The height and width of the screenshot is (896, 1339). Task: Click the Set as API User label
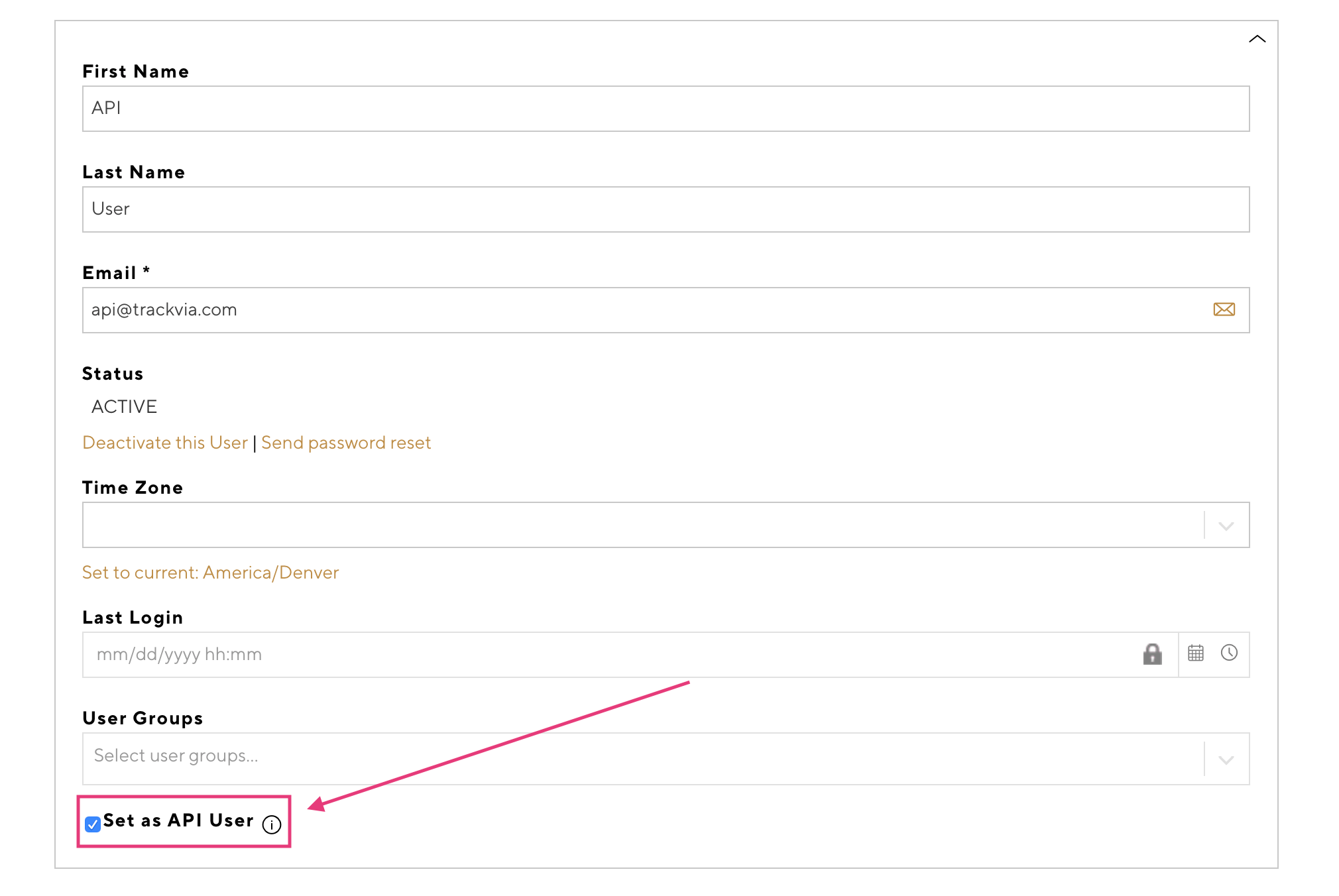tap(178, 820)
